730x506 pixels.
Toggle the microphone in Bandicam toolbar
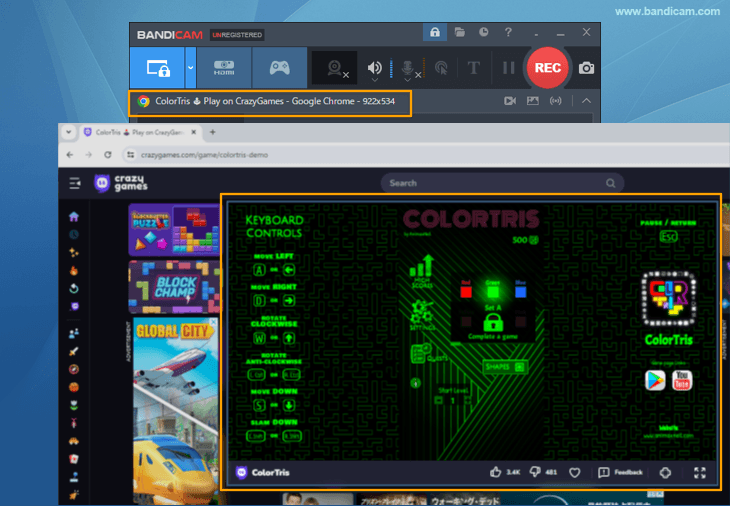tap(408, 68)
